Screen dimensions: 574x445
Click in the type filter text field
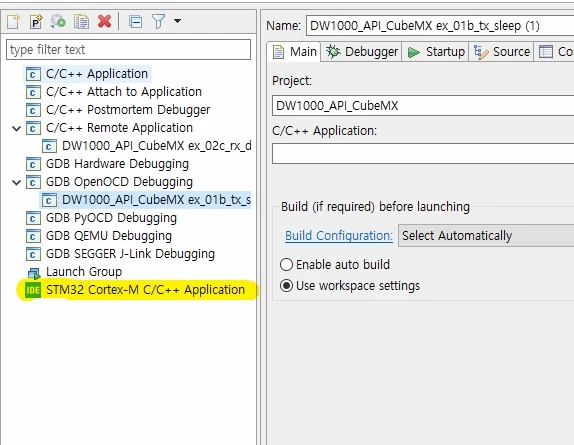pyautogui.click(x=128, y=49)
